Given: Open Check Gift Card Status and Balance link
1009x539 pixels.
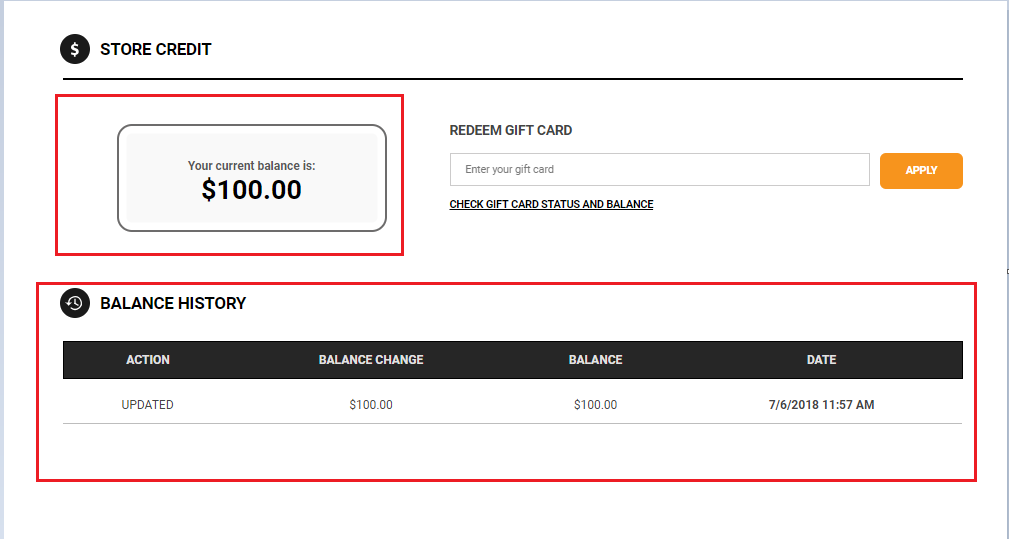Looking at the screenshot, I should pos(551,204).
